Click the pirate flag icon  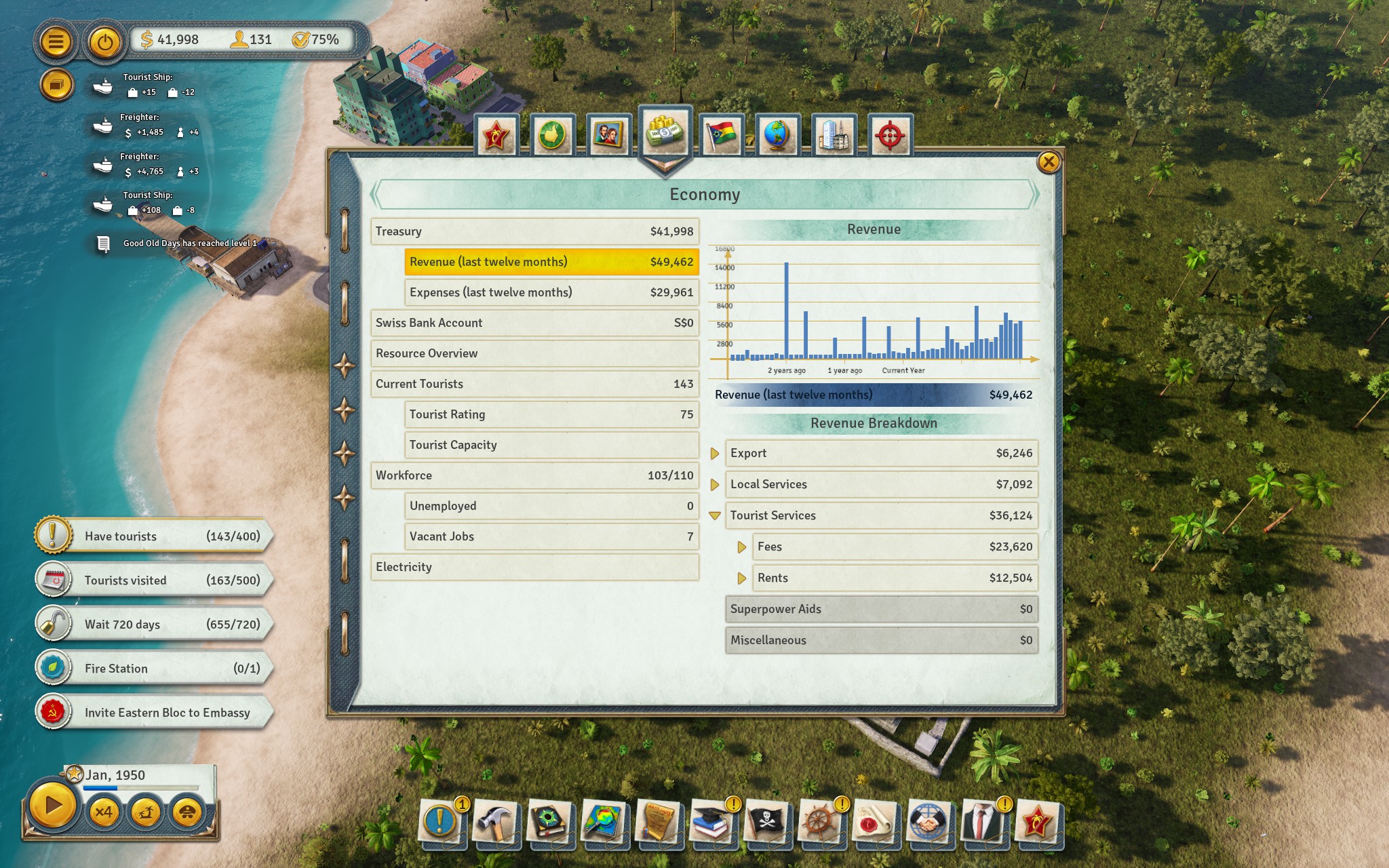766,822
